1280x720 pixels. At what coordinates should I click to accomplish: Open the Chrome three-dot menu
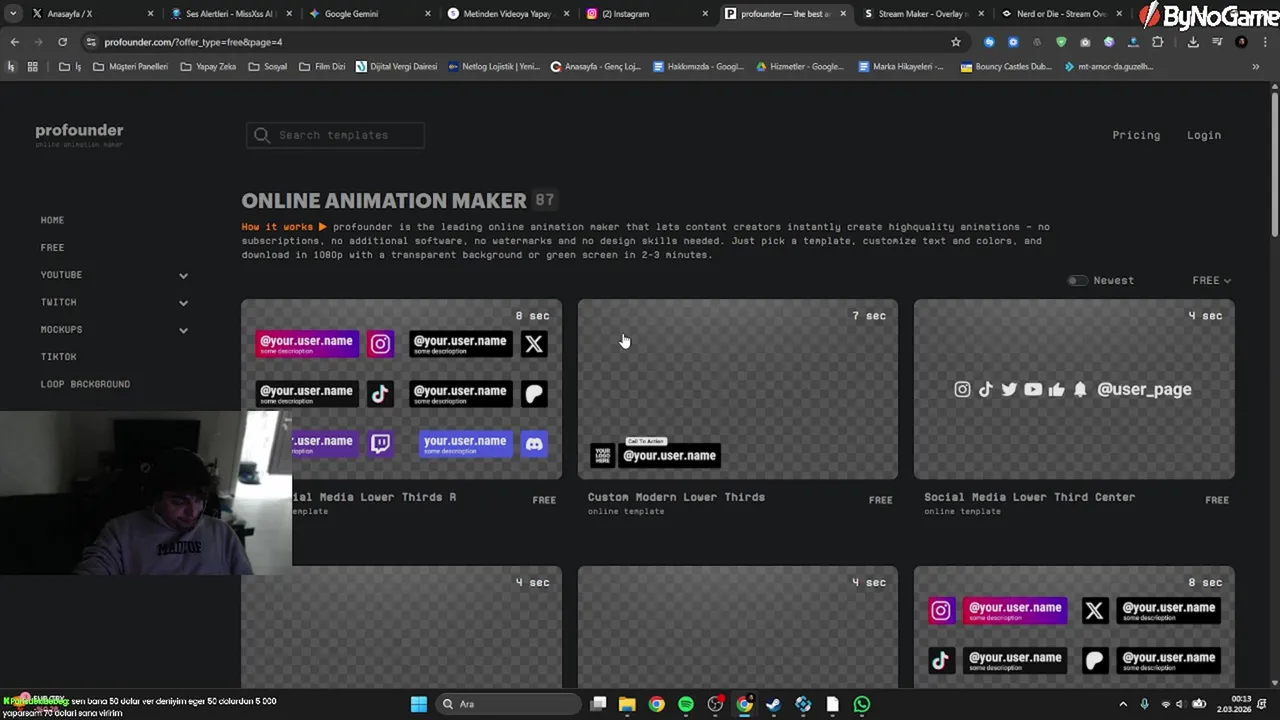pyautogui.click(x=1265, y=42)
